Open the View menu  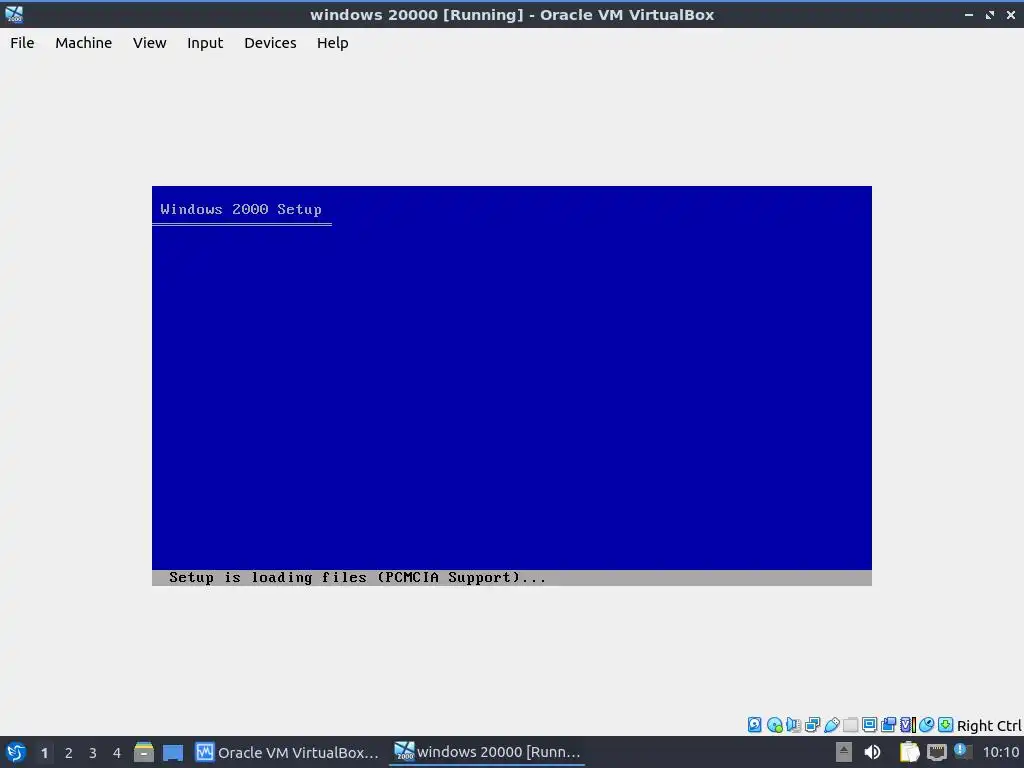[150, 43]
